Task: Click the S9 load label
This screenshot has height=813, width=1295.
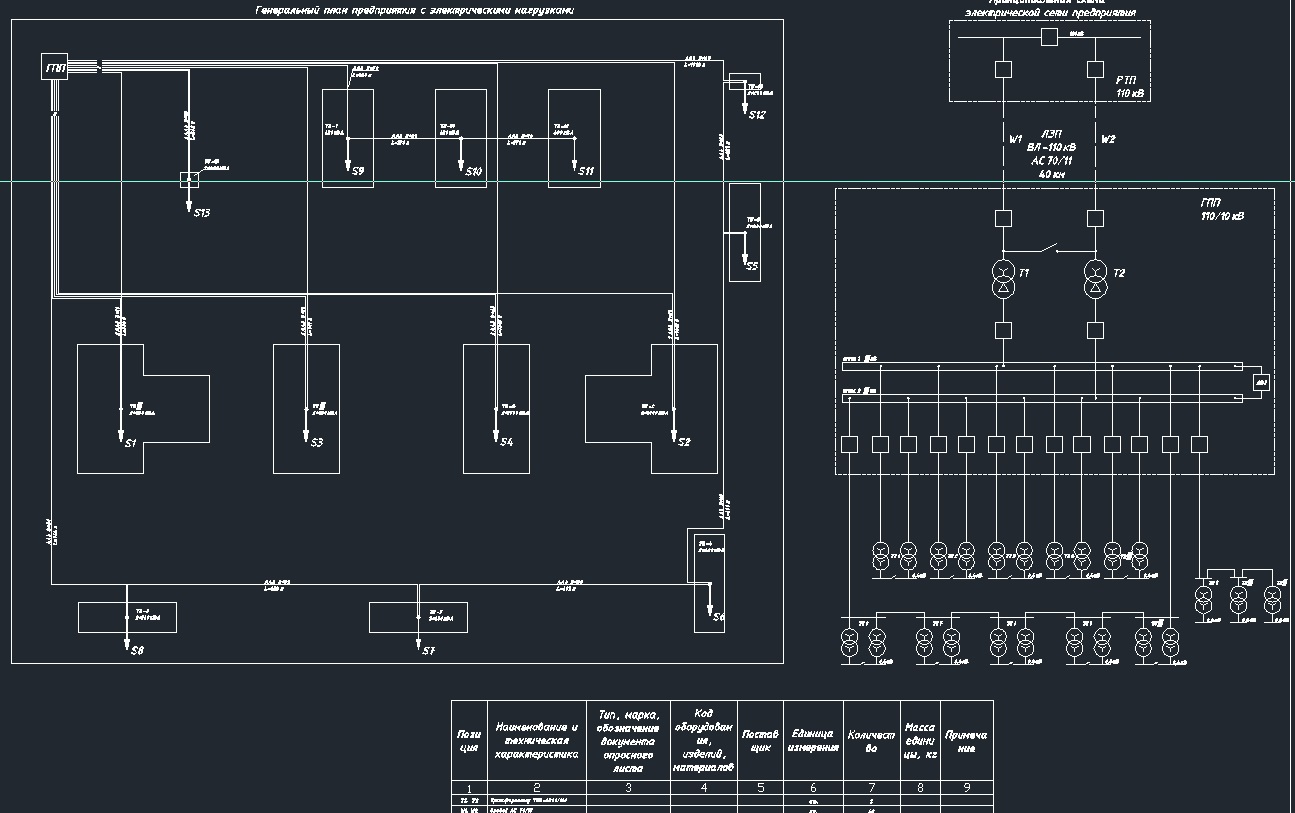Action: [357, 171]
